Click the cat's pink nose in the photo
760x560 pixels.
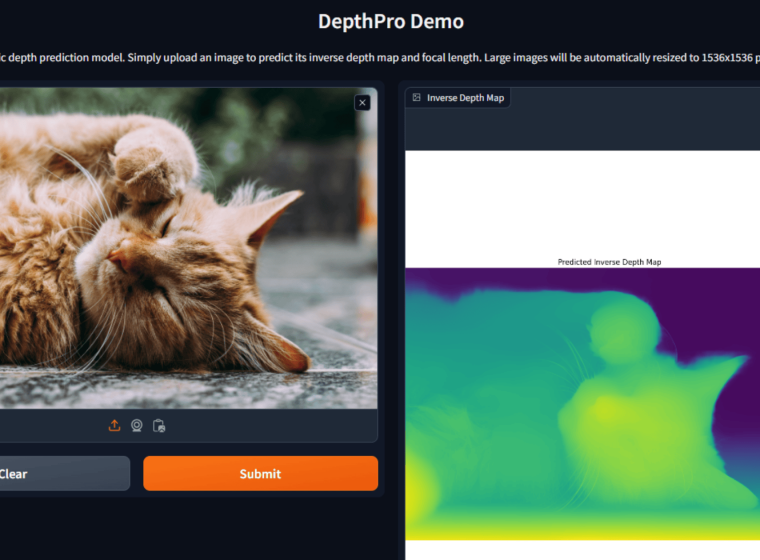(x=118, y=260)
